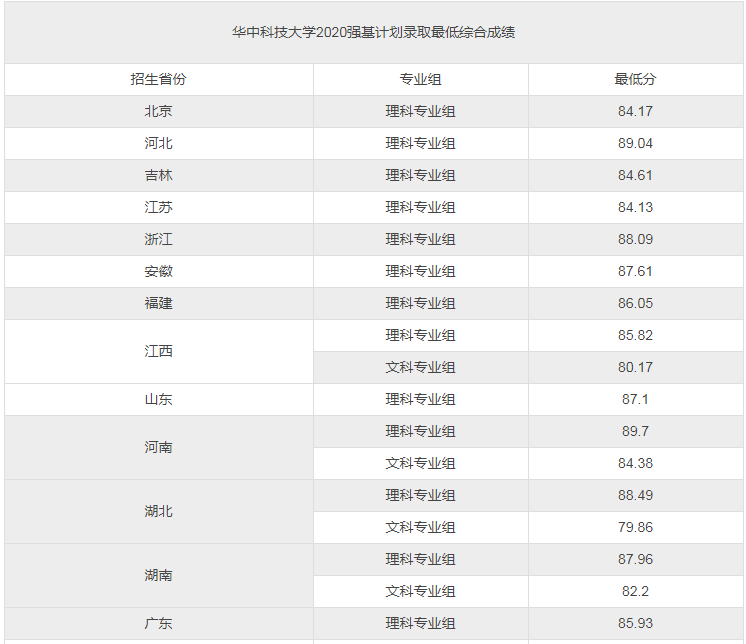Select score 89.04 in 河北 row
Image resolution: width=746 pixels, height=644 pixels.
click(635, 143)
